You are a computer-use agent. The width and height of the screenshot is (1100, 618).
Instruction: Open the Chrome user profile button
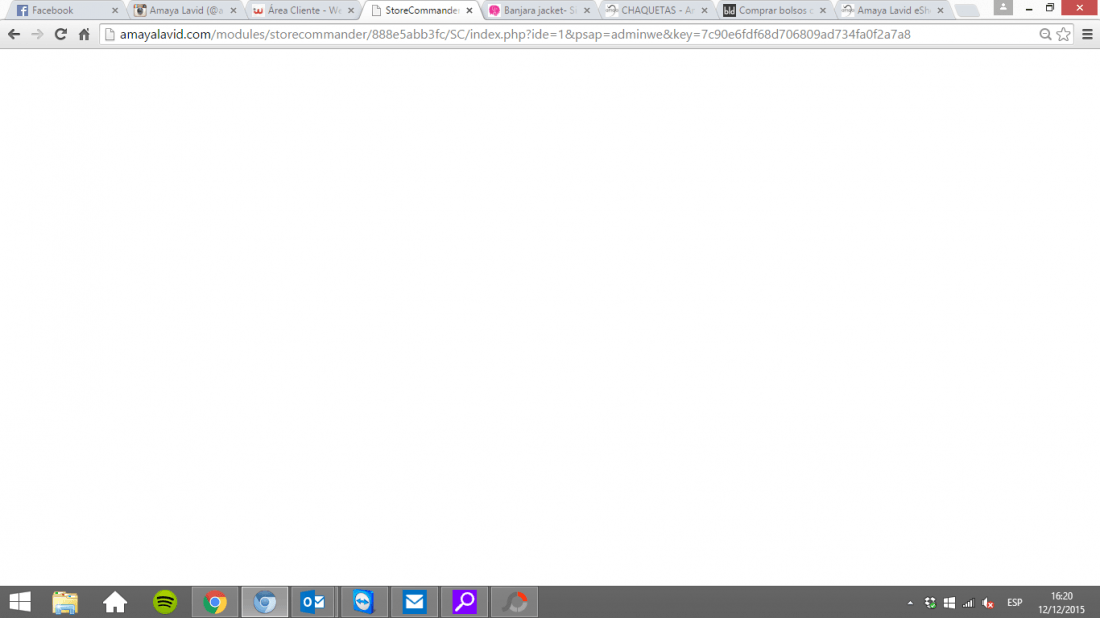click(1003, 8)
